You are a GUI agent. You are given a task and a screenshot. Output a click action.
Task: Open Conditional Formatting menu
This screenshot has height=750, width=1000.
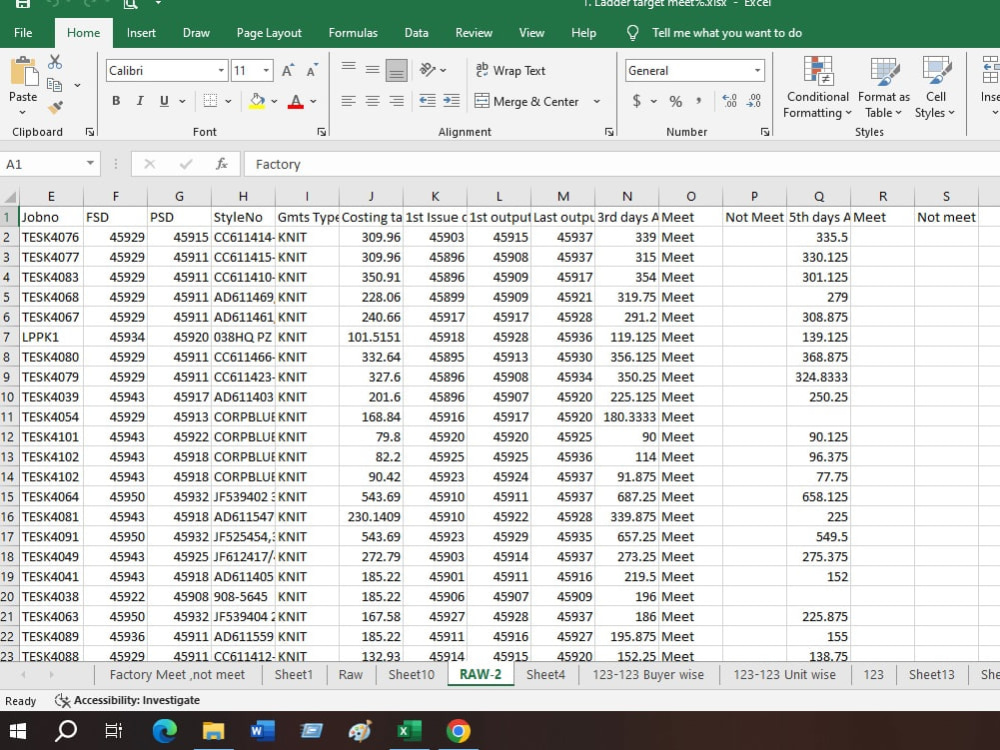tap(818, 87)
